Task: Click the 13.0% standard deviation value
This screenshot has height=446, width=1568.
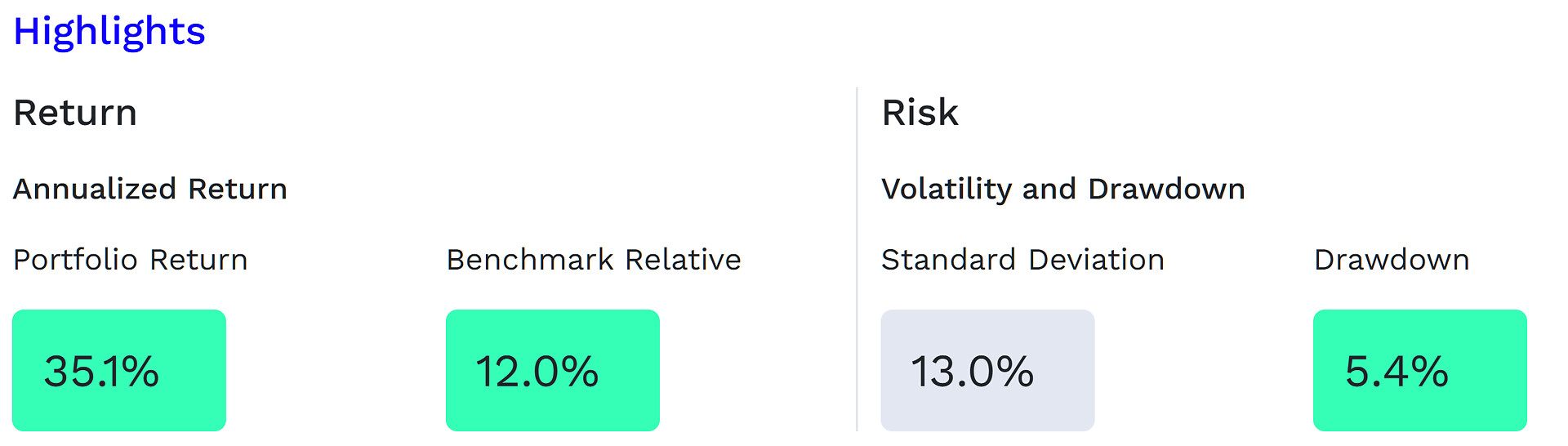Action: point(972,372)
